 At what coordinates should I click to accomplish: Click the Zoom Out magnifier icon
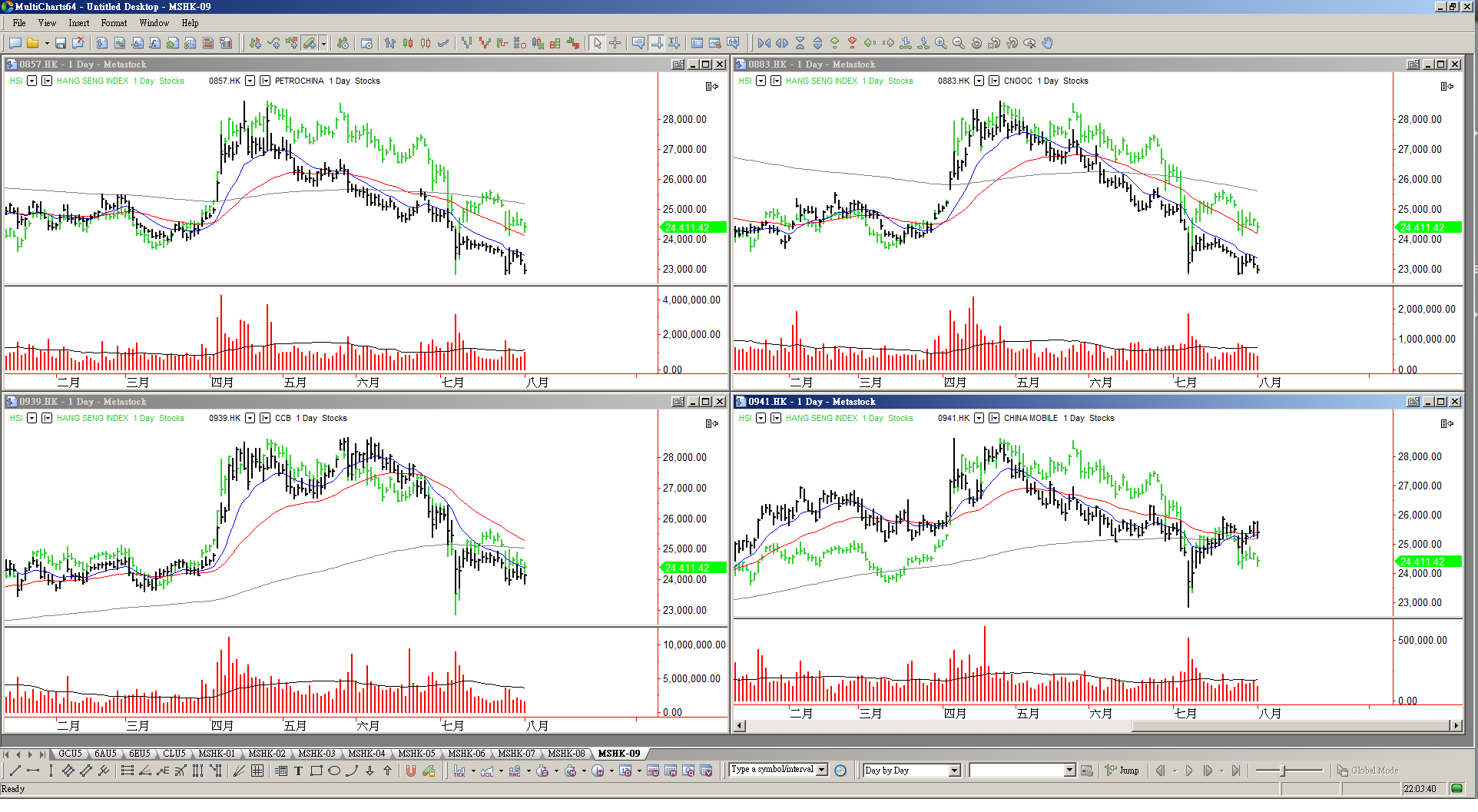pyautogui.click(x=958, y=43)
